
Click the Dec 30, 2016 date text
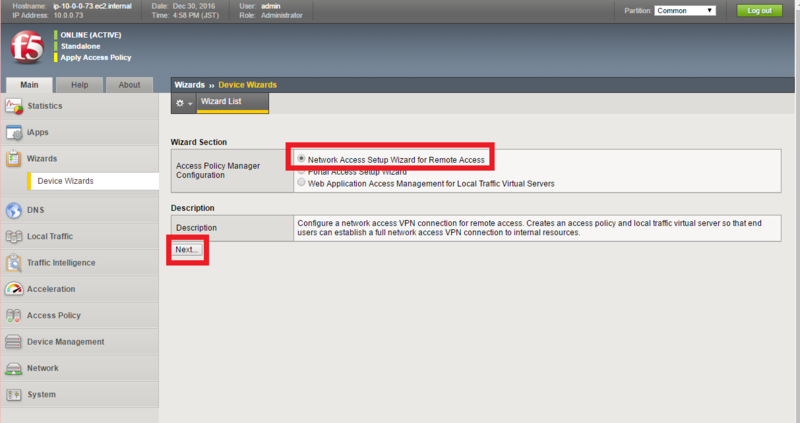point(194,6)
